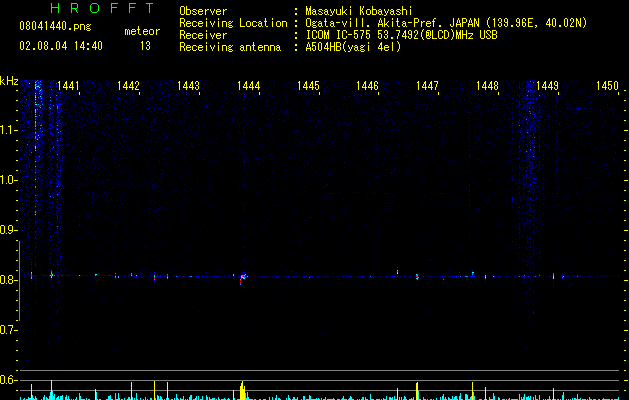Click the ICOM IC-575 receiver text
The image size is (629, 400).
coord(401,35)
